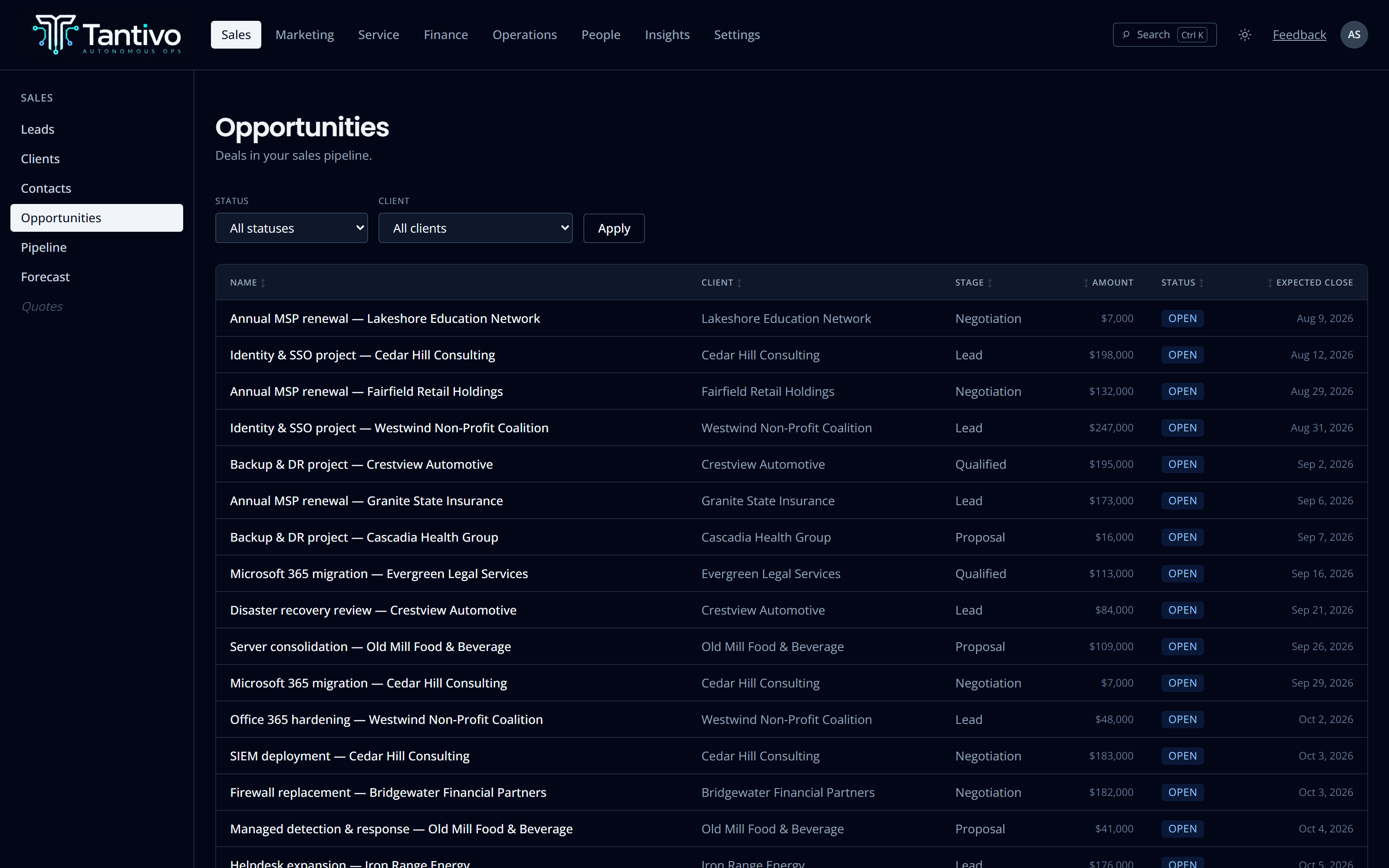This screenshot has width=1389, height=868.
Task: Click the Oct 4, 2026 close date
Action: pyautogui.click(x=1325, y=829)
